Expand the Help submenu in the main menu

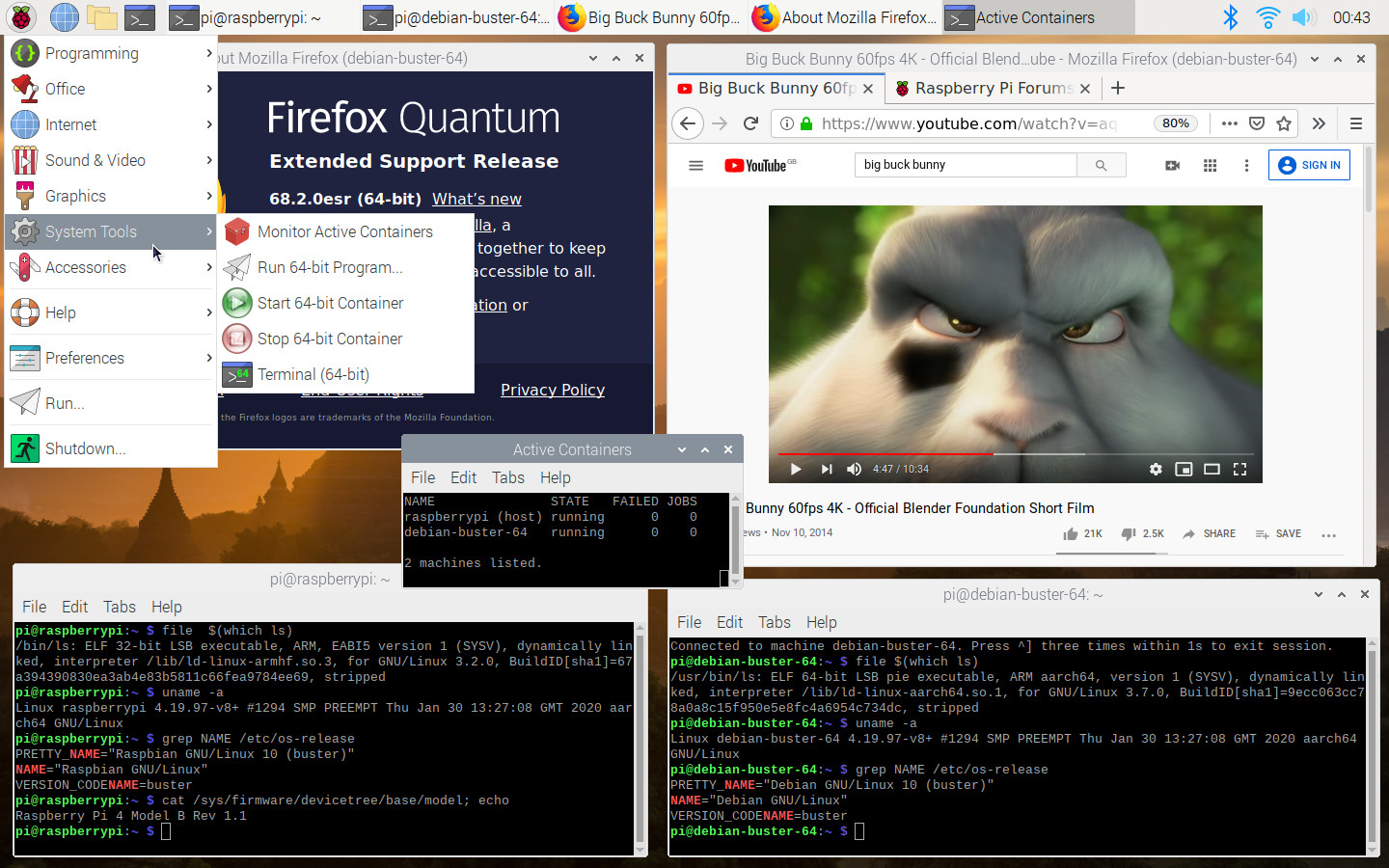[x=111, y=312]
